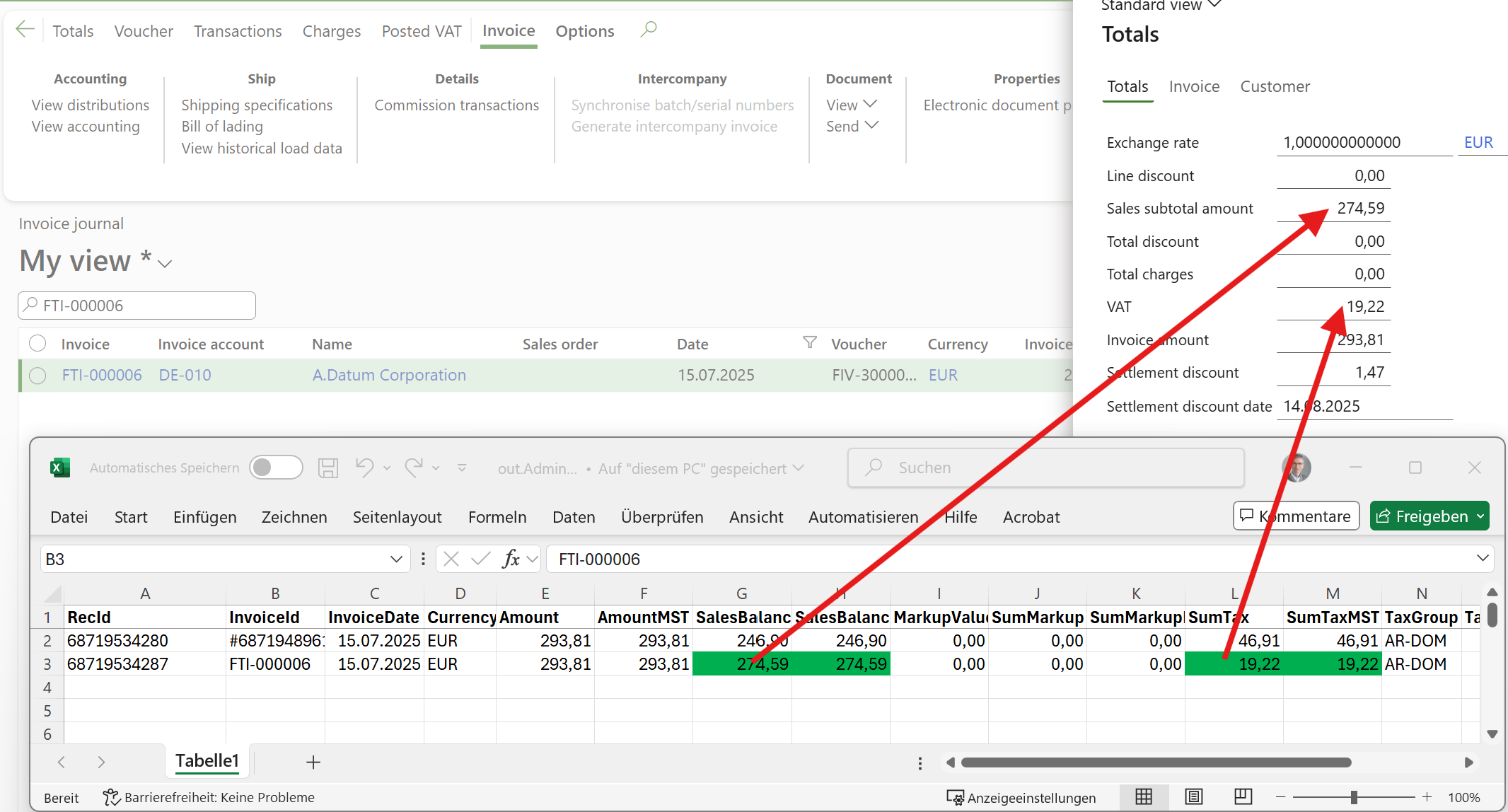
Task: Click the Excel Suchen search box
Action: point(1046,468)
